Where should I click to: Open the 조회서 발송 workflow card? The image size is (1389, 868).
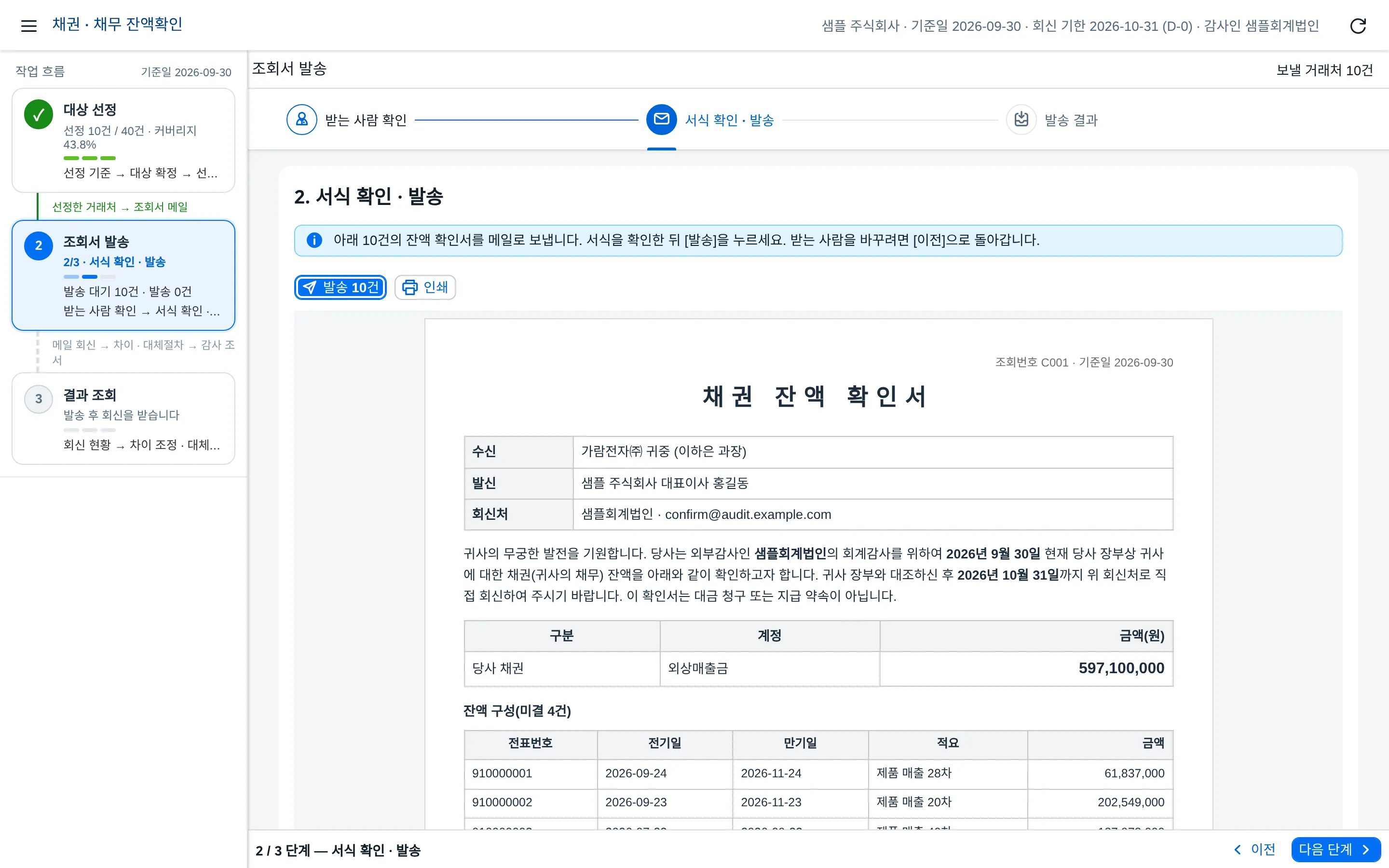click(x=123, y=275)
